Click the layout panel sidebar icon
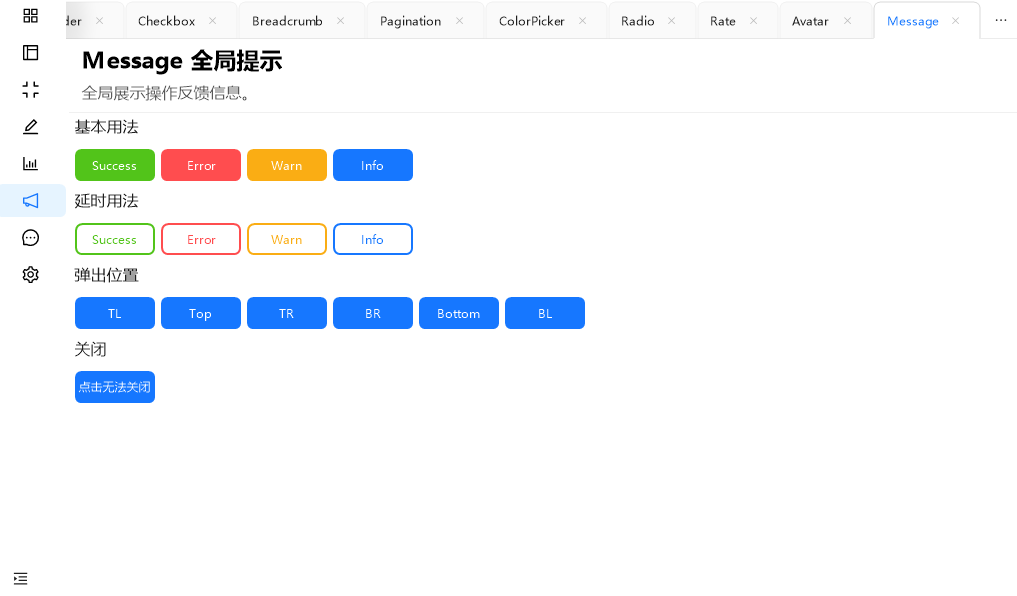The image size is (1017, 596). pos(30,53)
